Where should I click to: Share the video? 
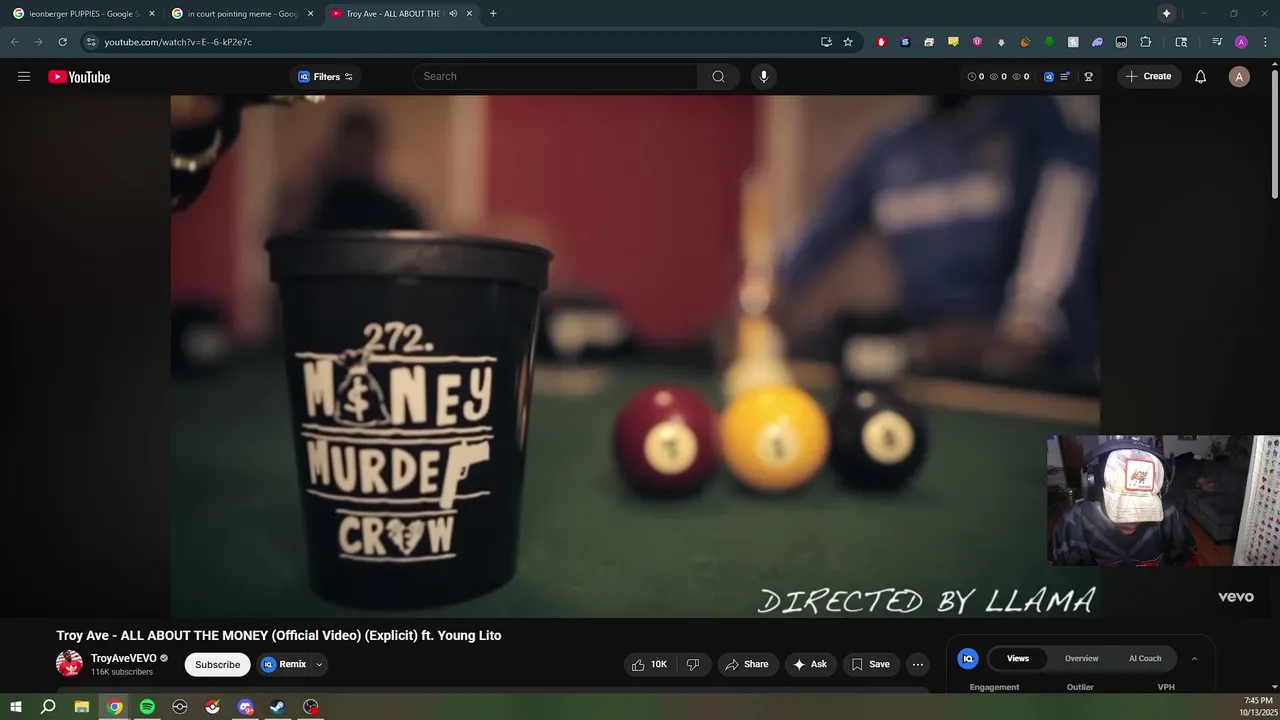pos(747,664)
